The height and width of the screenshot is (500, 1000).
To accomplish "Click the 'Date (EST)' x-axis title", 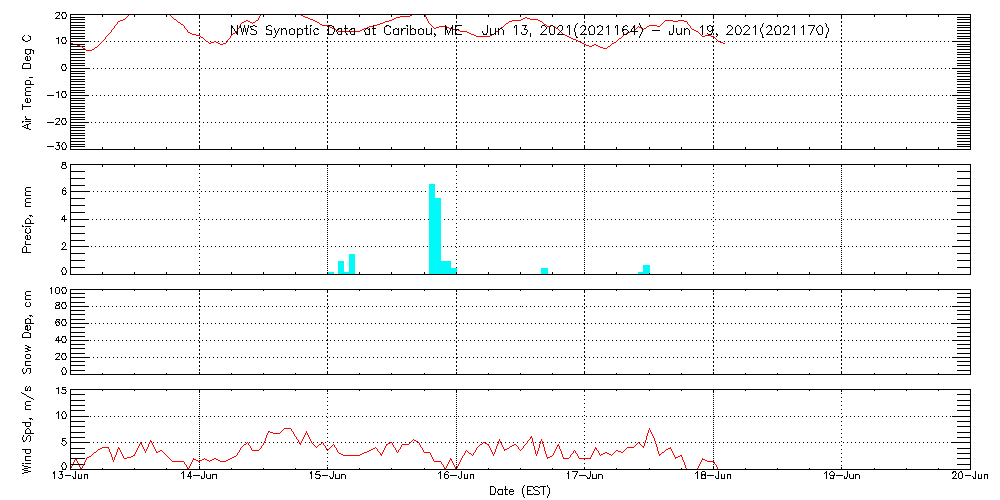I will pyautogui.click(x=520, y=491).
